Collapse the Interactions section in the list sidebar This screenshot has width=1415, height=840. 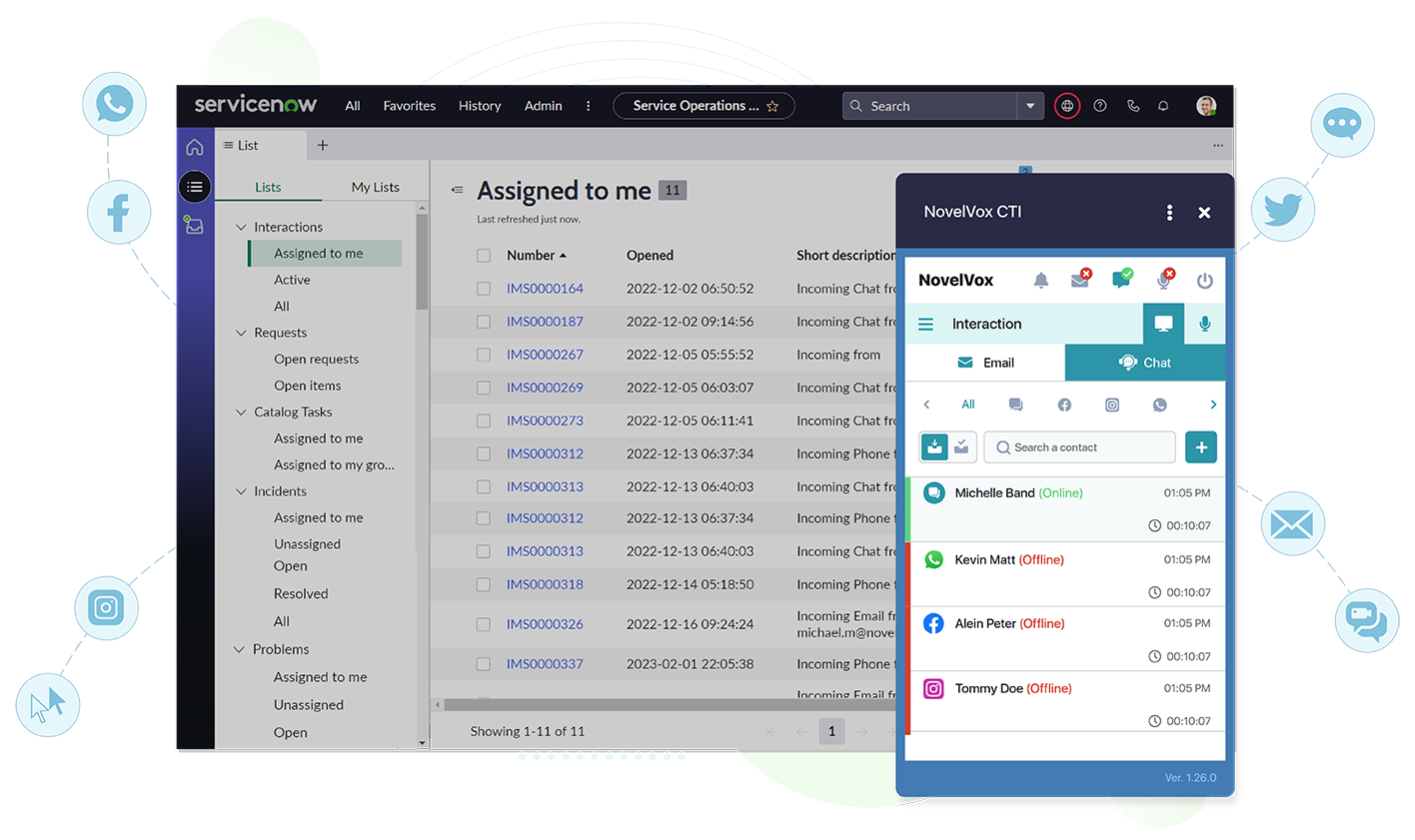point(240,227)
